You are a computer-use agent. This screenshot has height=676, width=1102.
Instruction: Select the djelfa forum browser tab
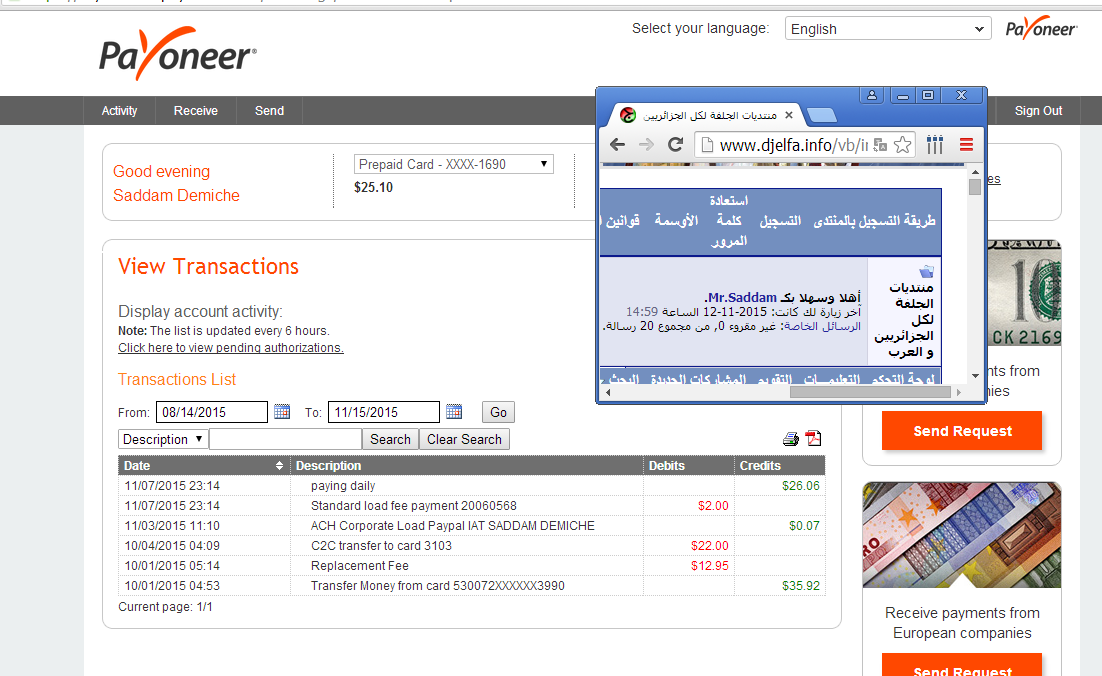[707, 115]
